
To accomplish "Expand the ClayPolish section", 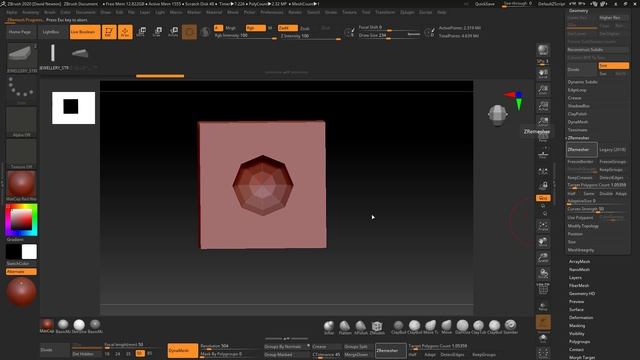I will coord(578,114).
